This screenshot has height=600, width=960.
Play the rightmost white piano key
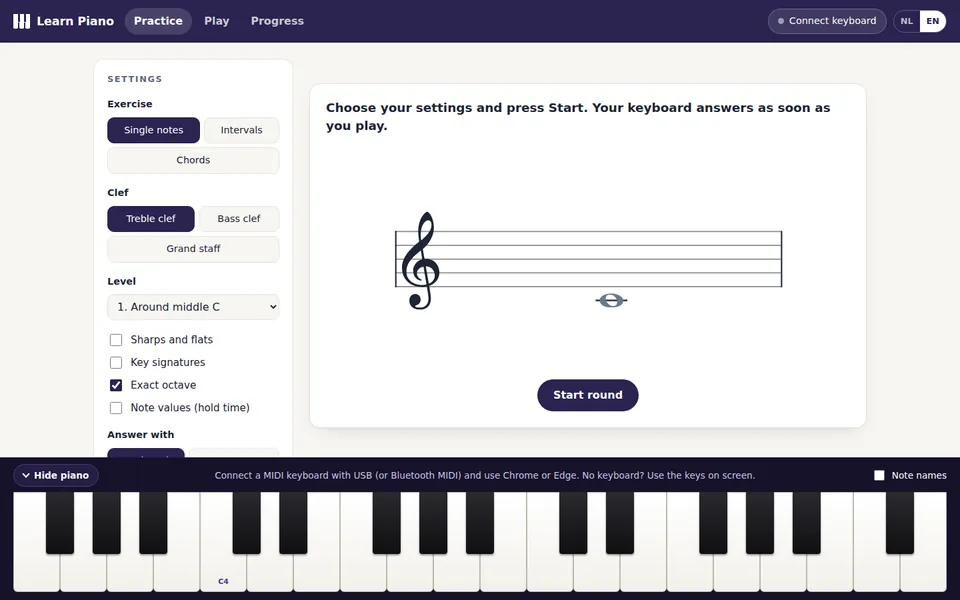point(923,572)
